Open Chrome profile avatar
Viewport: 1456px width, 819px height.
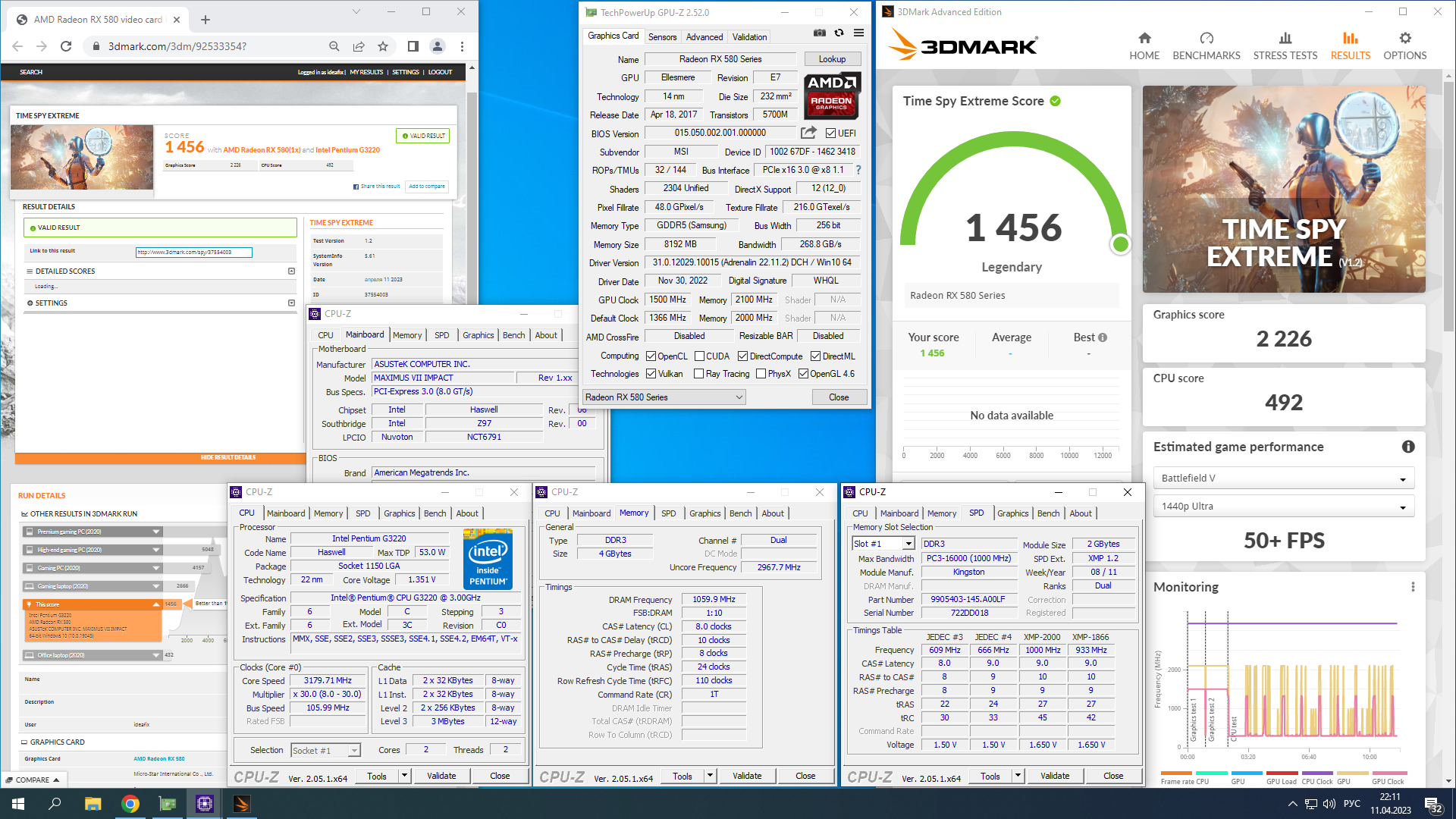[438, 46]
